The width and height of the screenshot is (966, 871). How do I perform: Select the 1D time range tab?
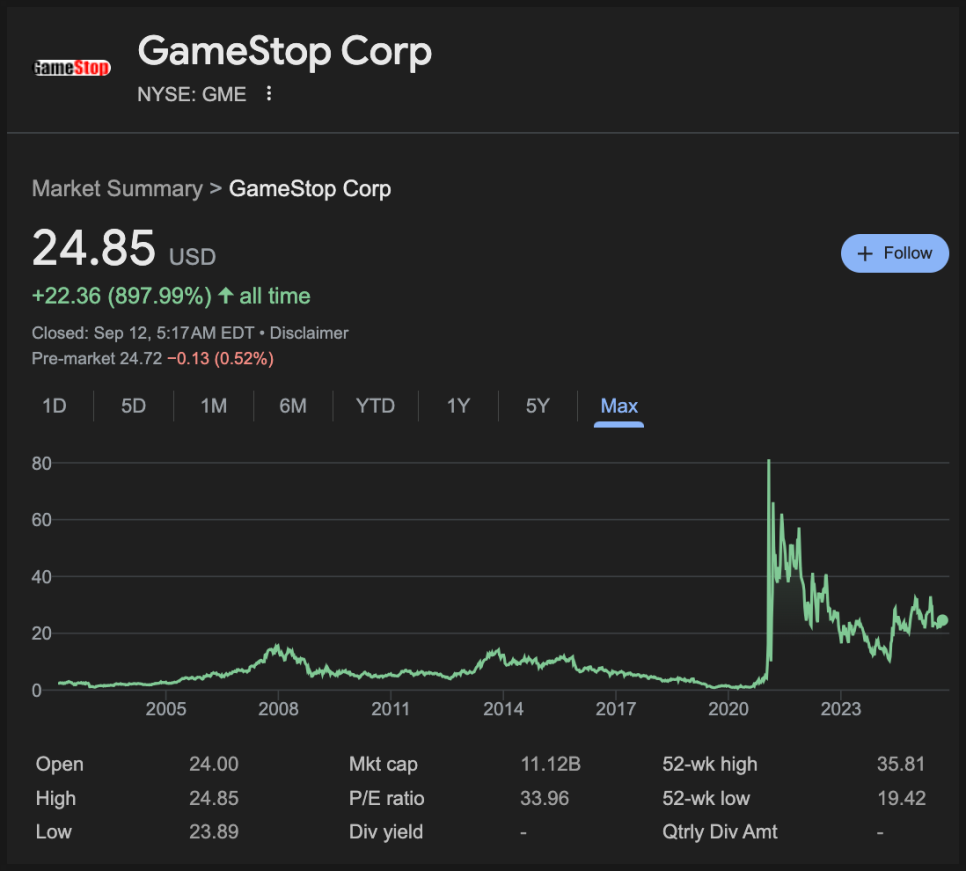pyautogui.click(x=54, y=406)
